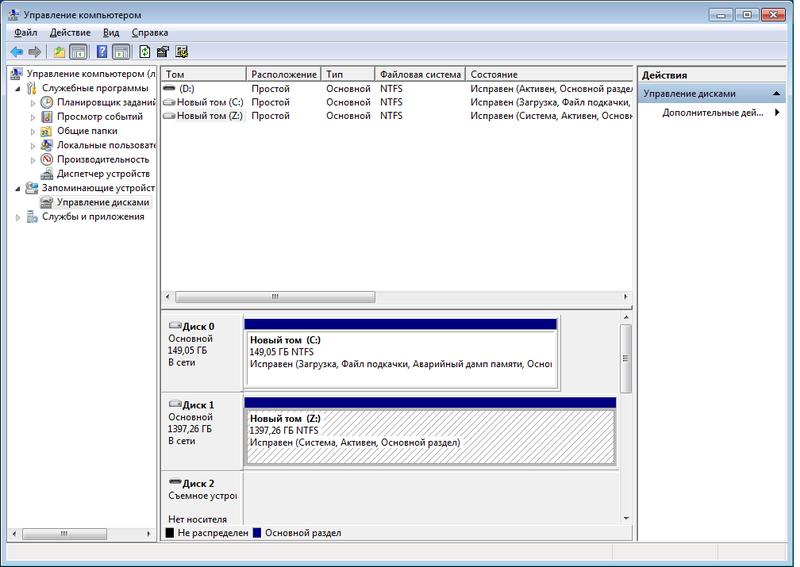Click the Диск 1 size 1397,26 ГБ label
Image resolution: width=800 pixels, height=567 pixels.
[189, 429]
